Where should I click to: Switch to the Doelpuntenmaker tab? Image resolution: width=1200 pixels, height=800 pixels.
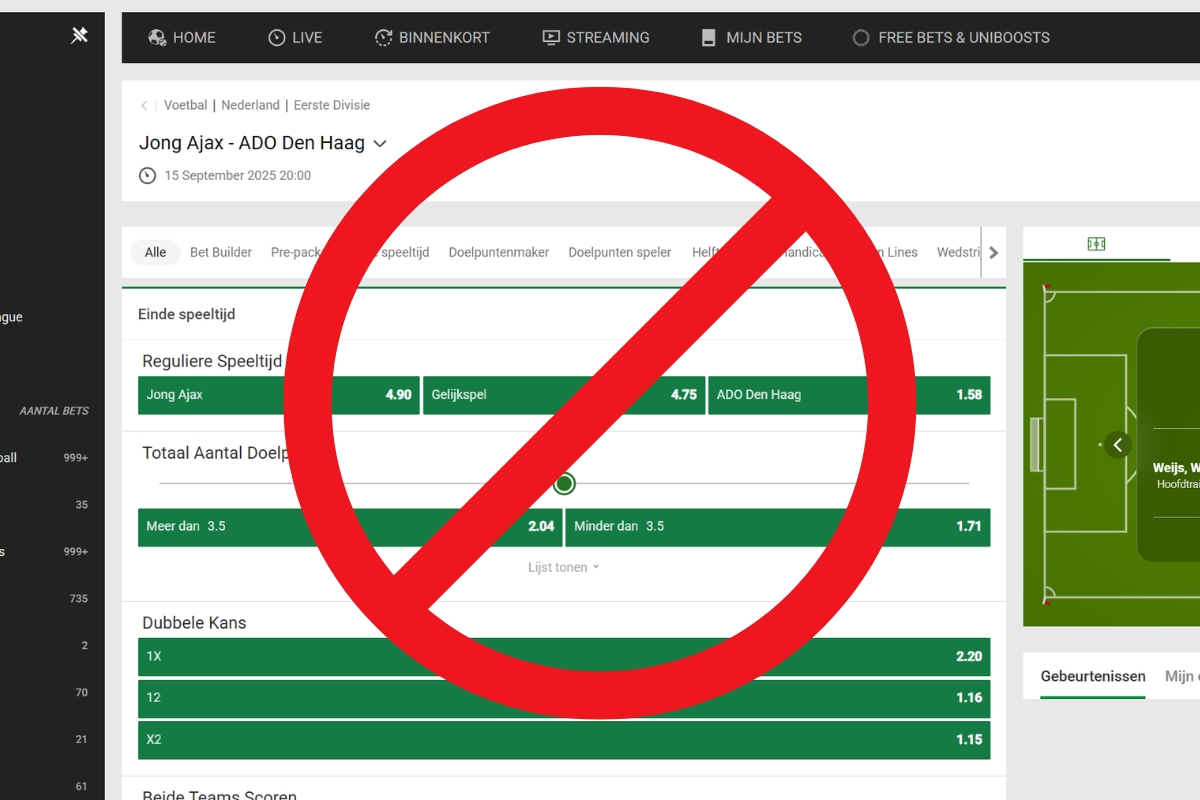coord(499,252)
